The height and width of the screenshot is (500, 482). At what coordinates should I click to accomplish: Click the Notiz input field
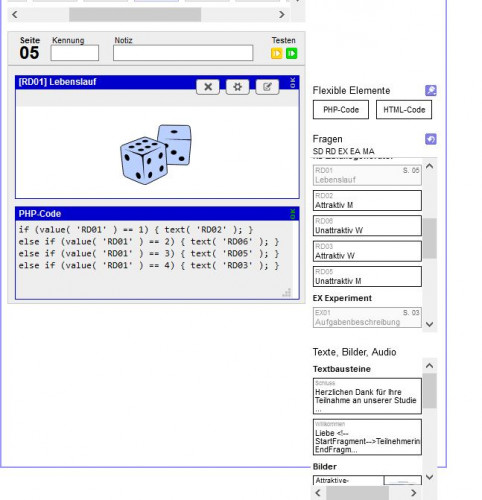183,53
